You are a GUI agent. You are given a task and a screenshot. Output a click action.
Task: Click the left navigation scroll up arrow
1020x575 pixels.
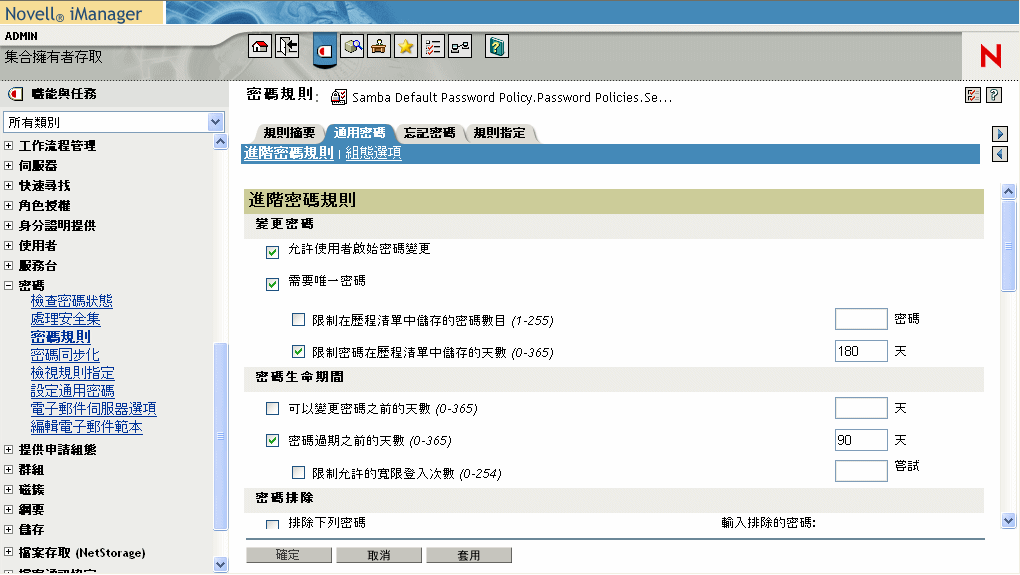221,142
